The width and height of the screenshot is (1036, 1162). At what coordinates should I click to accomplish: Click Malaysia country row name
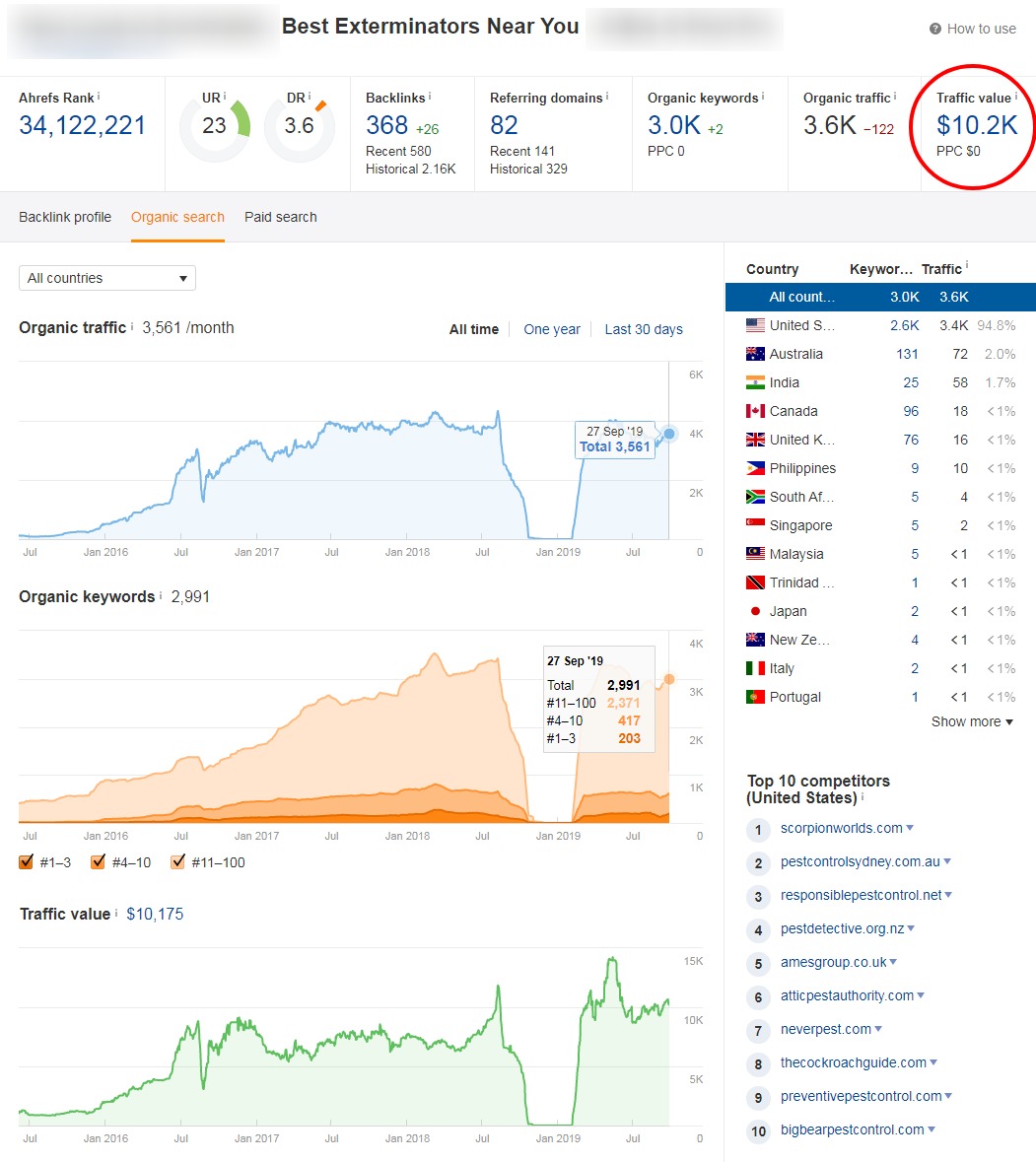click(796, 554)
